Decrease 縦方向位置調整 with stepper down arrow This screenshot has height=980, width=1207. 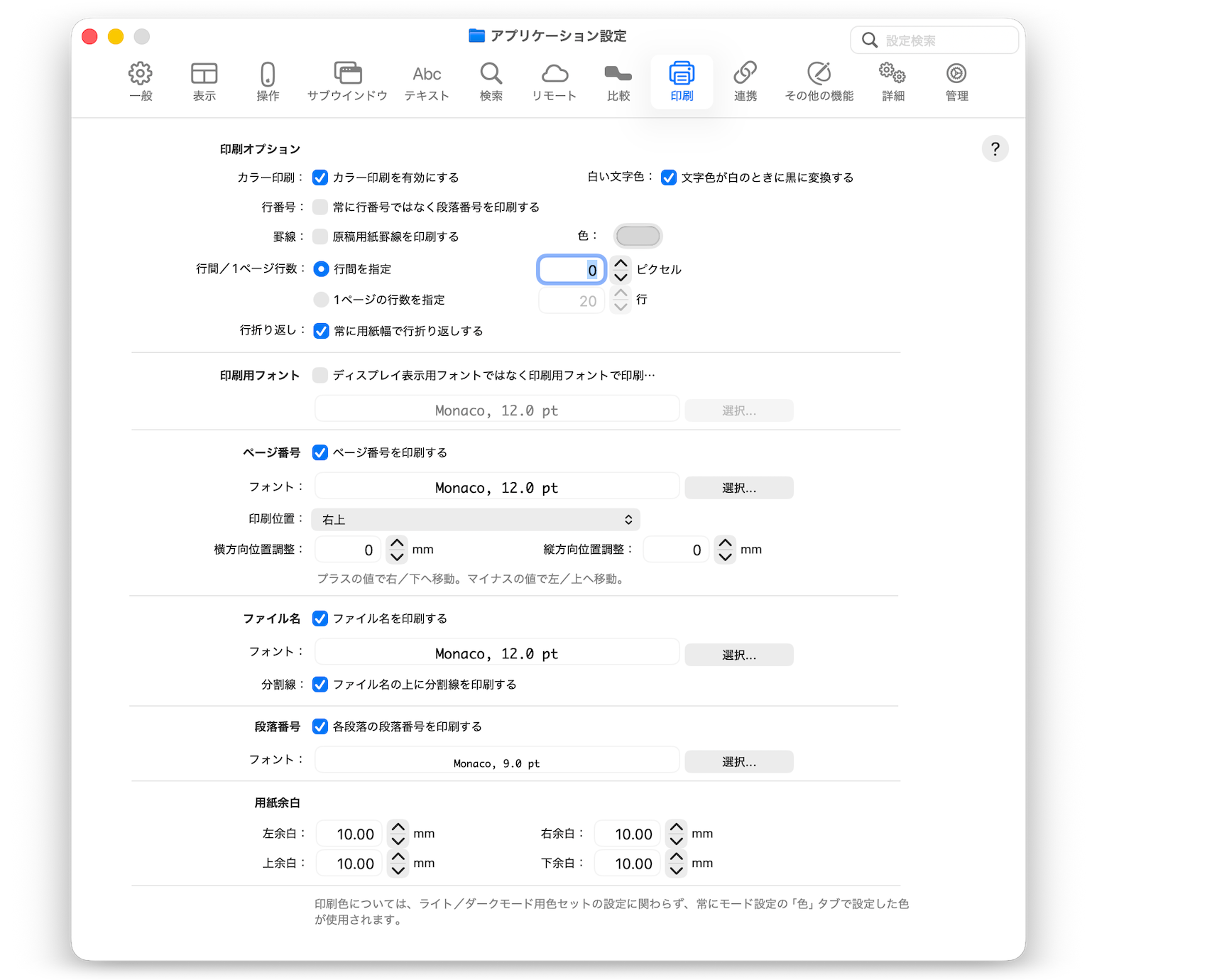(x=725, y=557)
